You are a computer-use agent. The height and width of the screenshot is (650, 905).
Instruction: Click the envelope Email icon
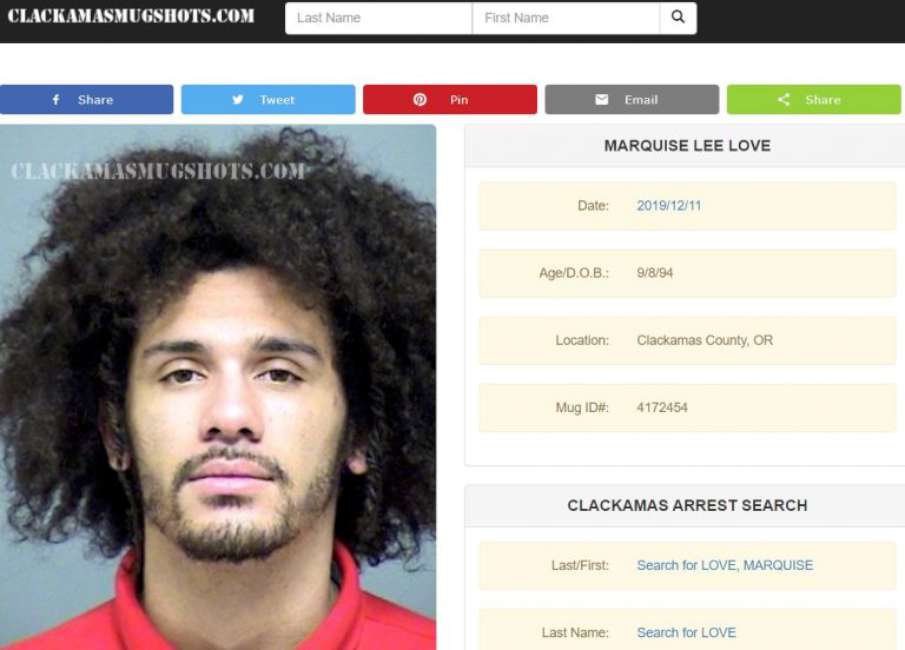click(x=601, y=99)
